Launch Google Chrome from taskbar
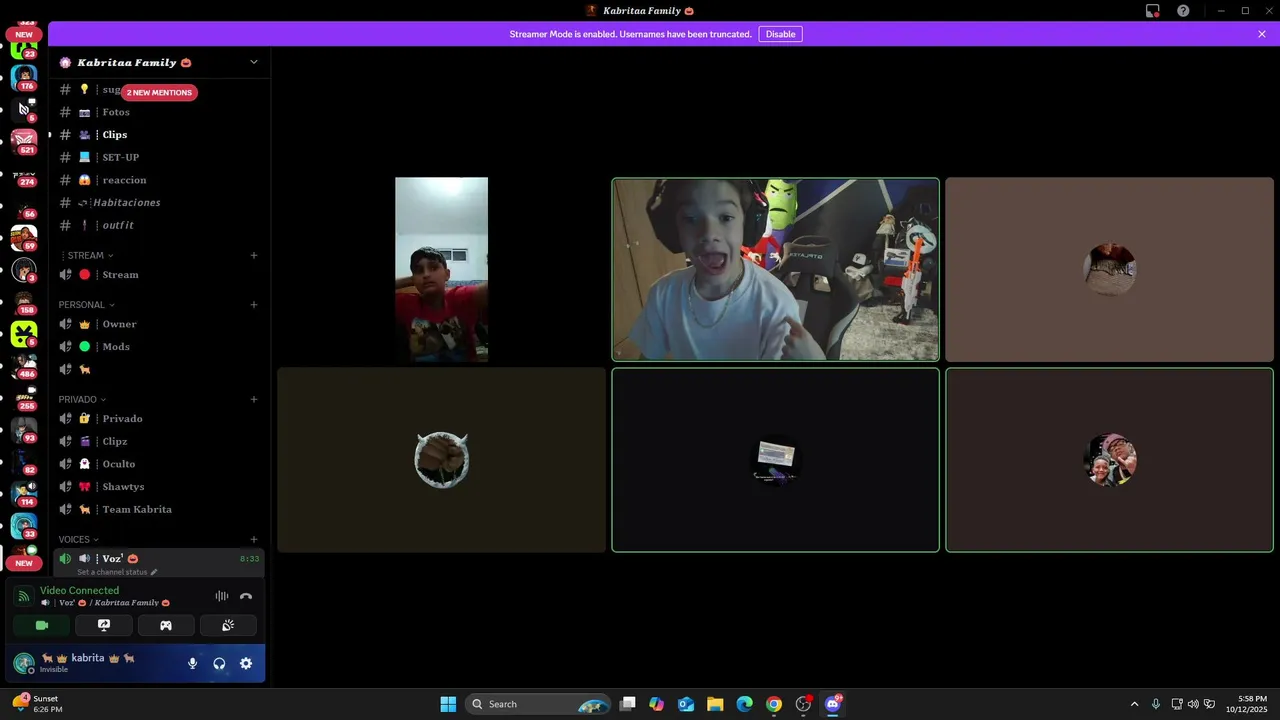The image size is (1280, 720). point(774,704)
